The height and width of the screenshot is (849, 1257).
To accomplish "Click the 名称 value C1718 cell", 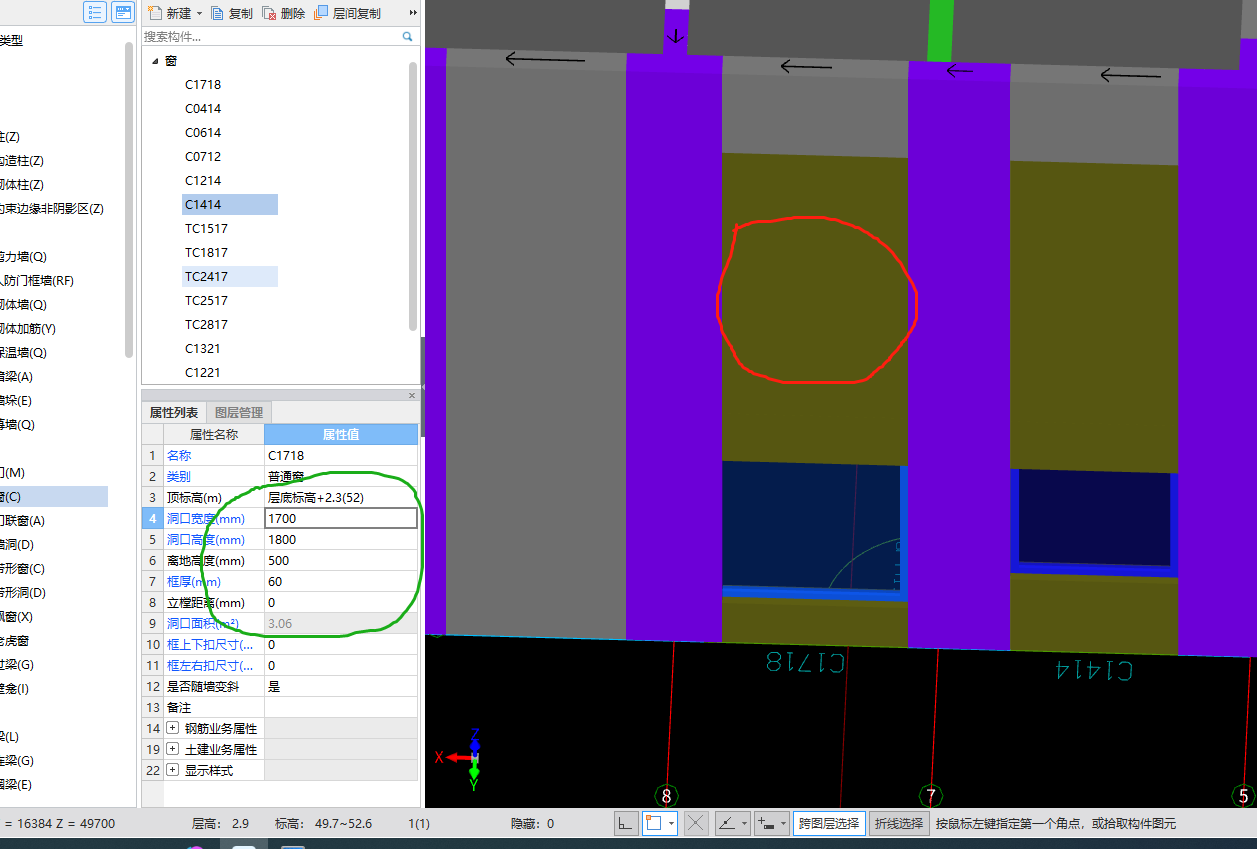I will (341, 455).
